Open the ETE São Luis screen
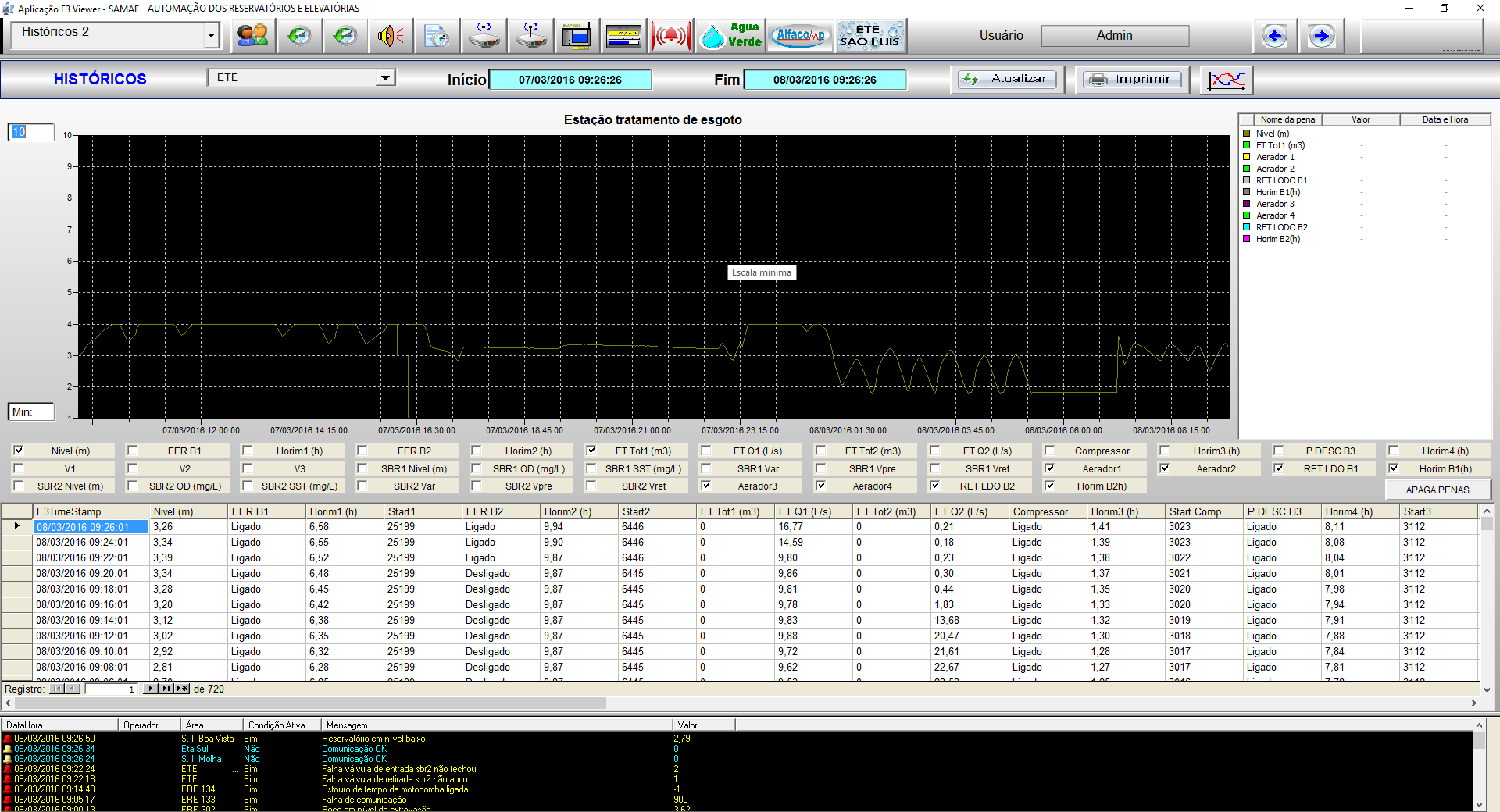The width and height of the screenshot is (1500, 812). [x=870, y=36]
